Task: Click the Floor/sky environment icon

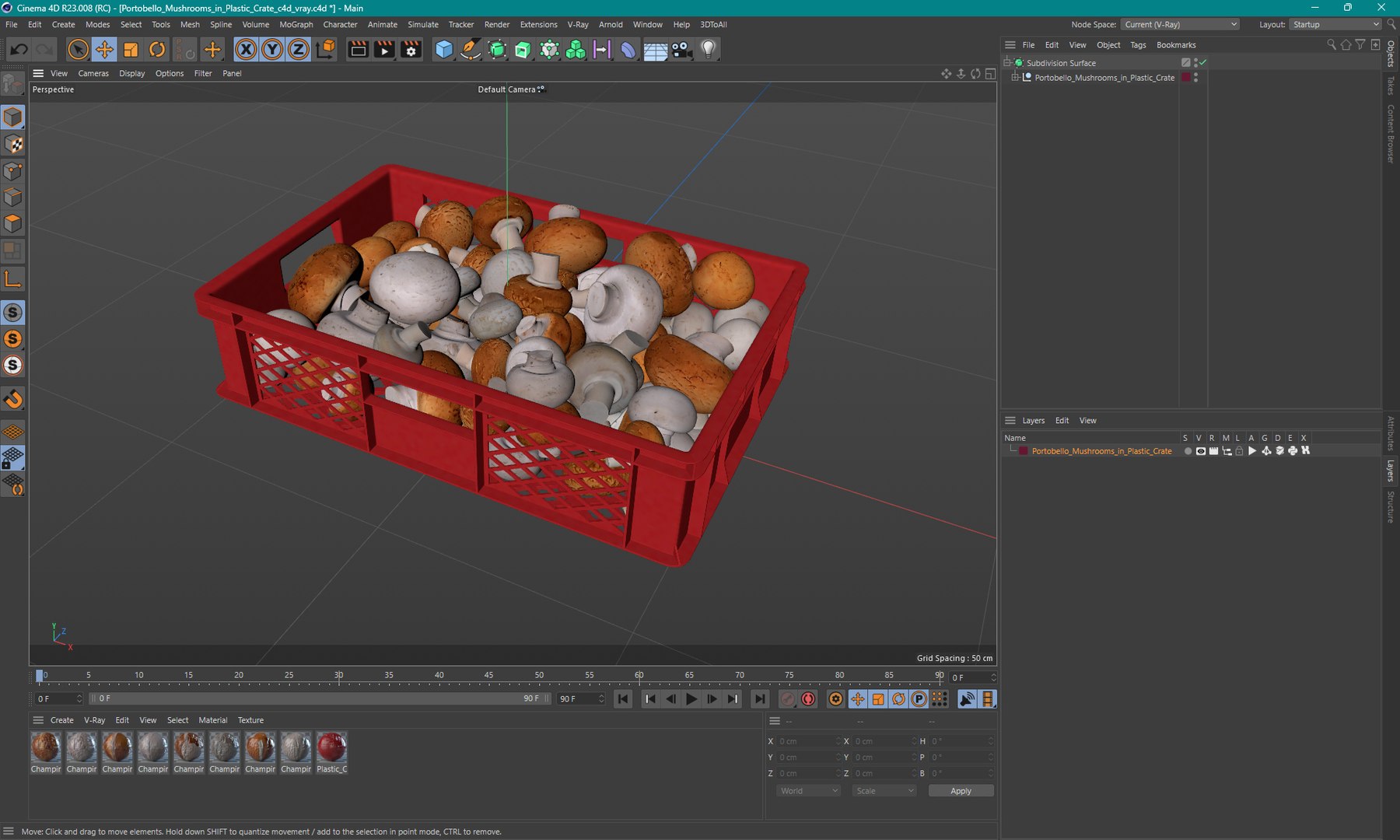Action: pos(655,50)
